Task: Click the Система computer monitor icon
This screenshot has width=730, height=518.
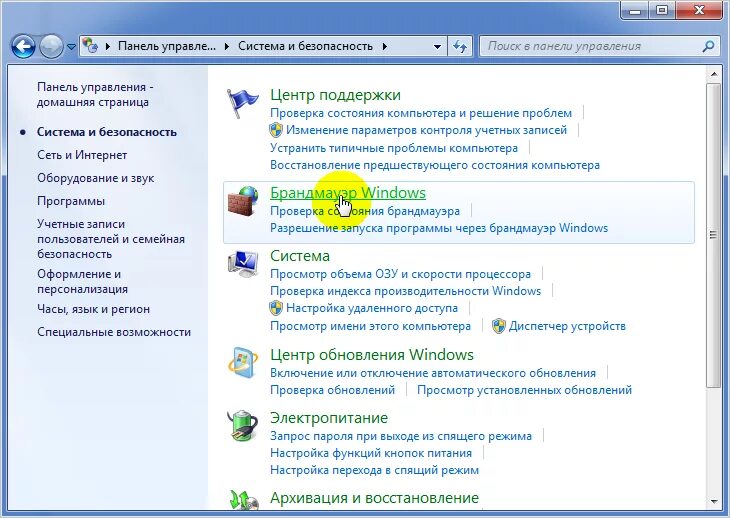Action: point(243,264)
